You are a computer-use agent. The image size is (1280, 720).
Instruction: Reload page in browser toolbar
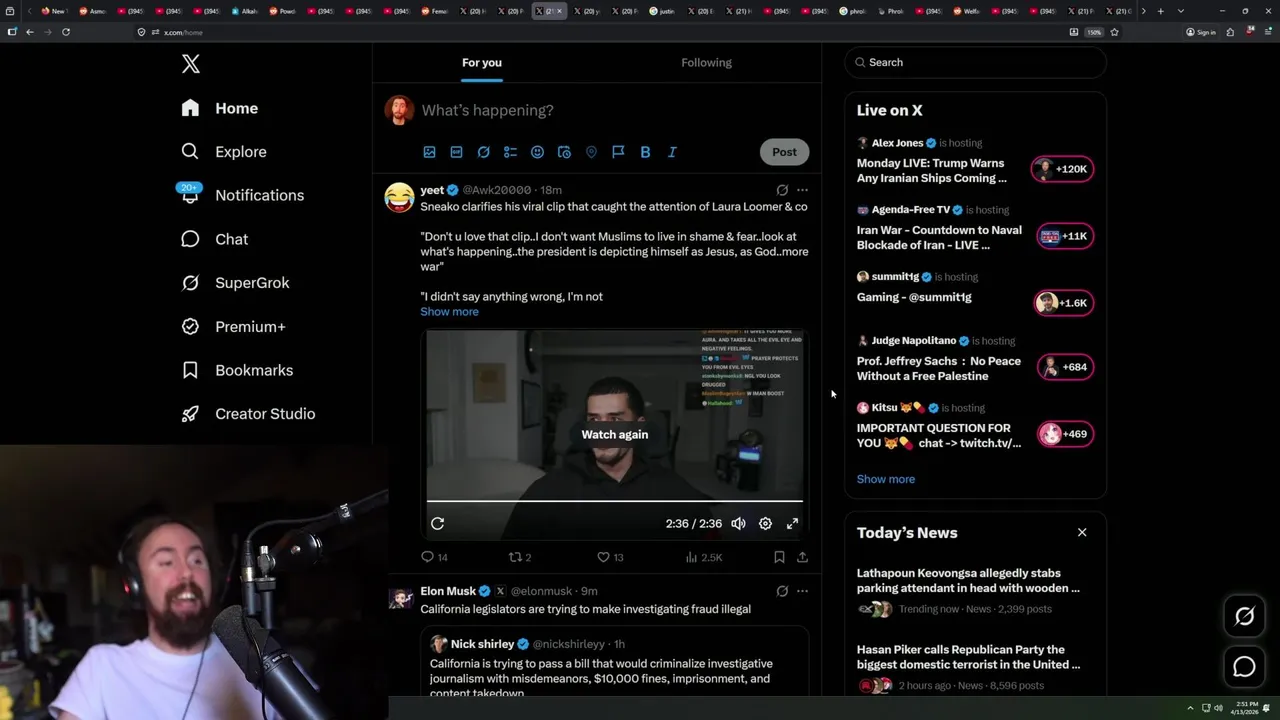tap(66, 32)
